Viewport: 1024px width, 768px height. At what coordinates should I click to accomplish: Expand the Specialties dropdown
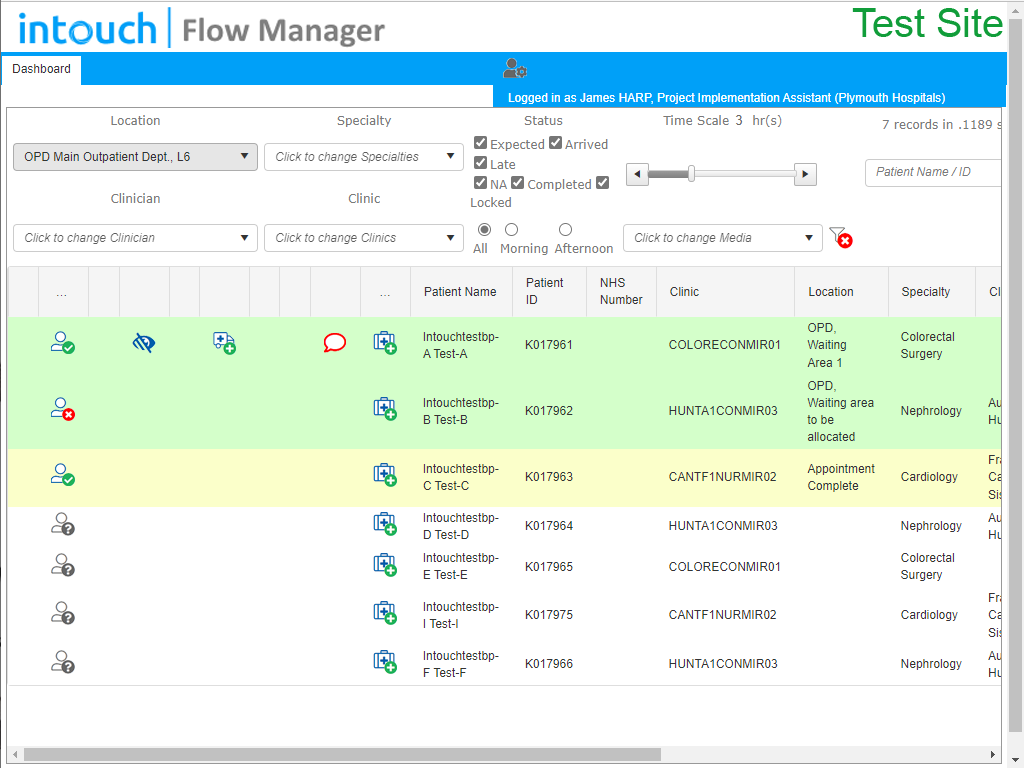364,157
